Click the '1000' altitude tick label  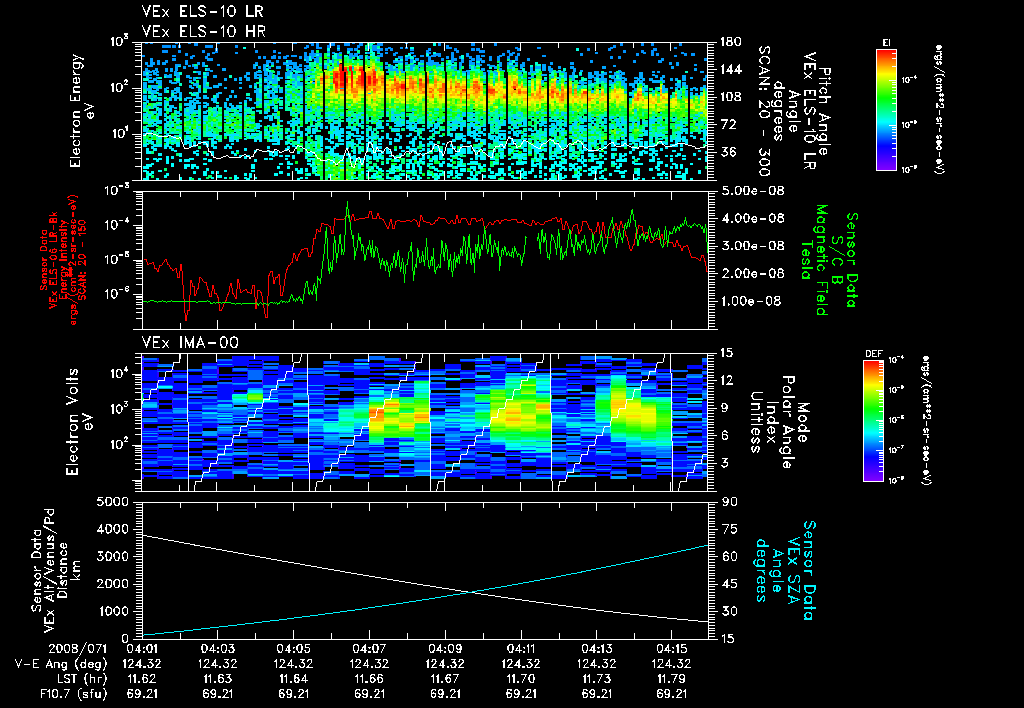(112, 611)
